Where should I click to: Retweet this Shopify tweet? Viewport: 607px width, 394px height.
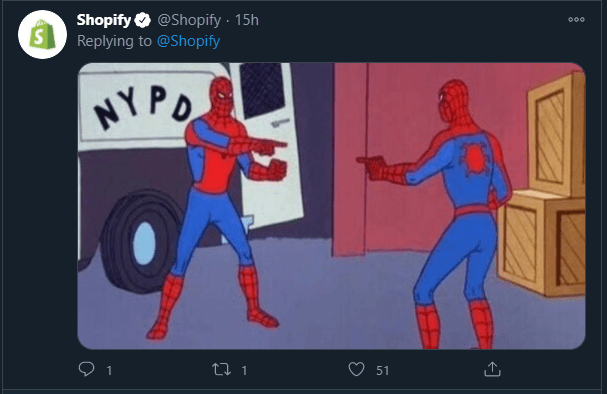pos(221,370)
